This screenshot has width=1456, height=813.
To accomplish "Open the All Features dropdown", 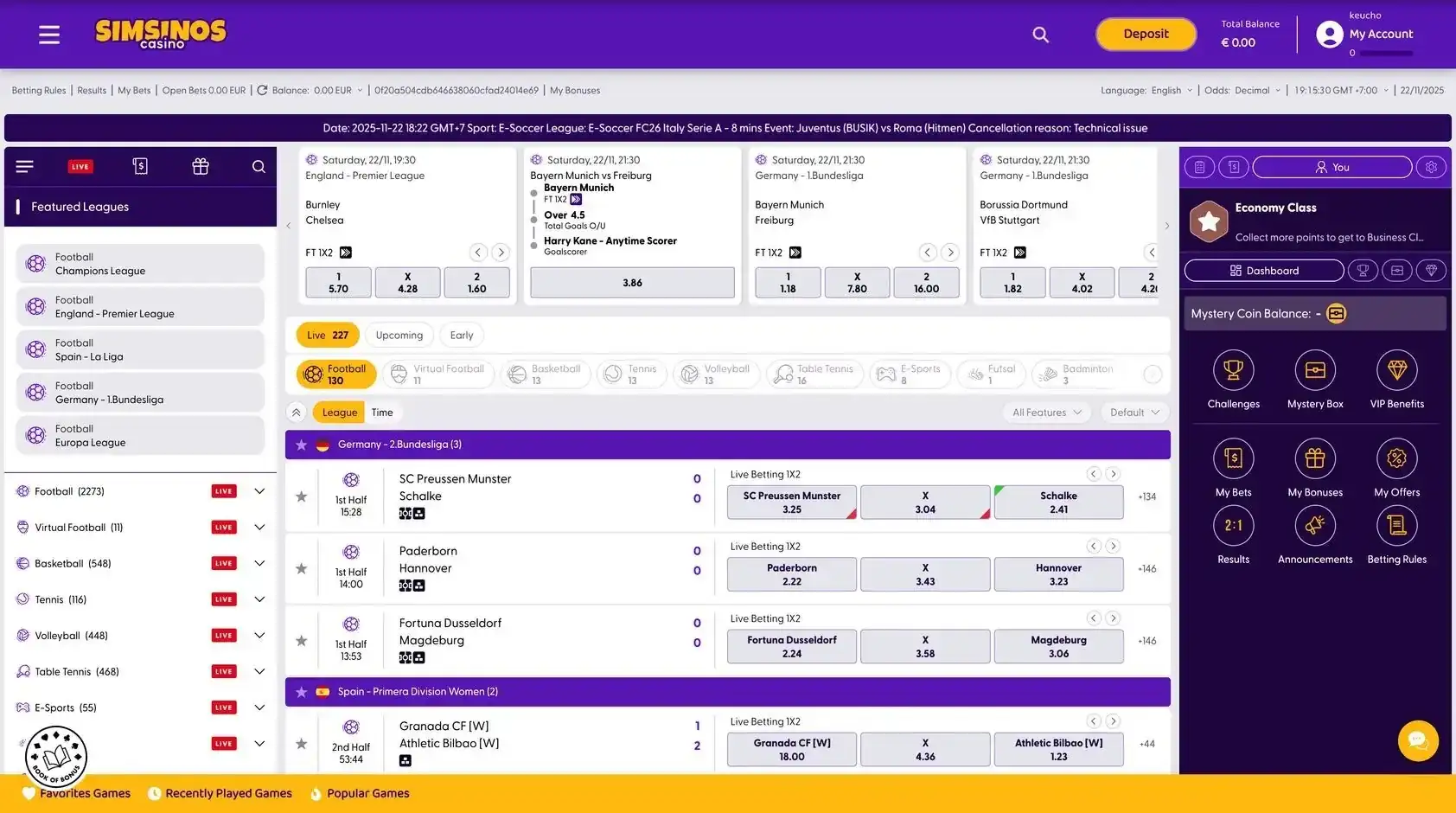I will tap(1047, 413).
